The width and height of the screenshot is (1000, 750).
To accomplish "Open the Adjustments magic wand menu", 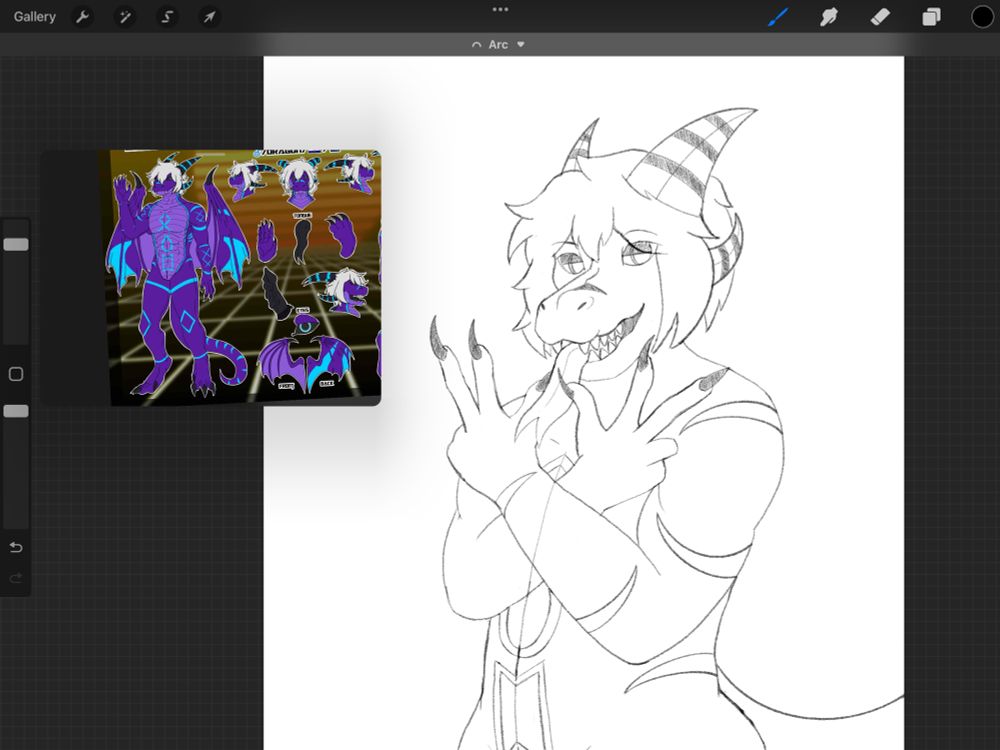I will click(x=125, y=17).
